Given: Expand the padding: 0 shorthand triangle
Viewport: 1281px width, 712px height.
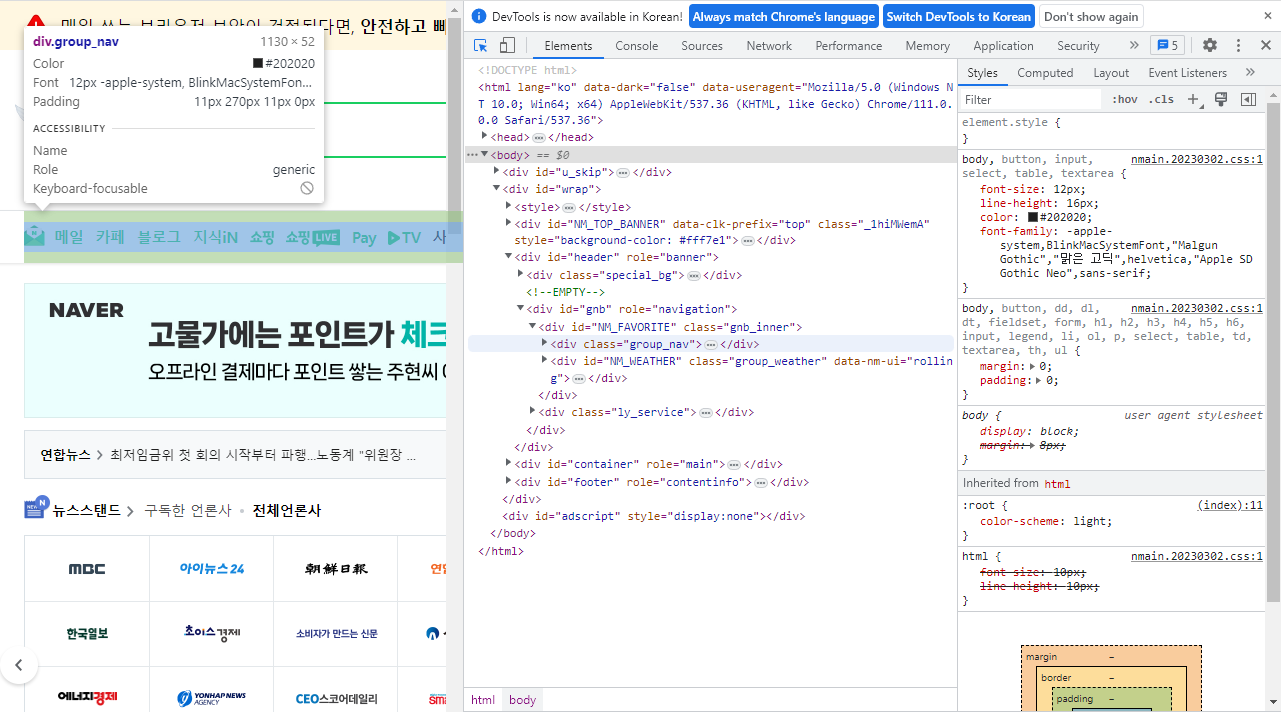Looking at the screenshot, I should (1039, 380).
